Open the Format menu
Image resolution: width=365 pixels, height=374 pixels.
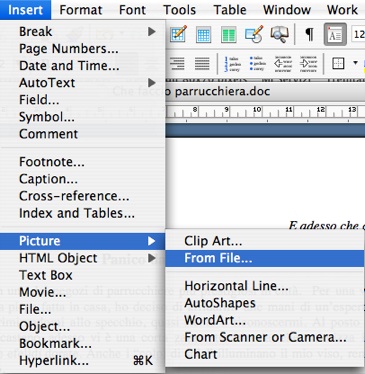(x=81, y=10)
